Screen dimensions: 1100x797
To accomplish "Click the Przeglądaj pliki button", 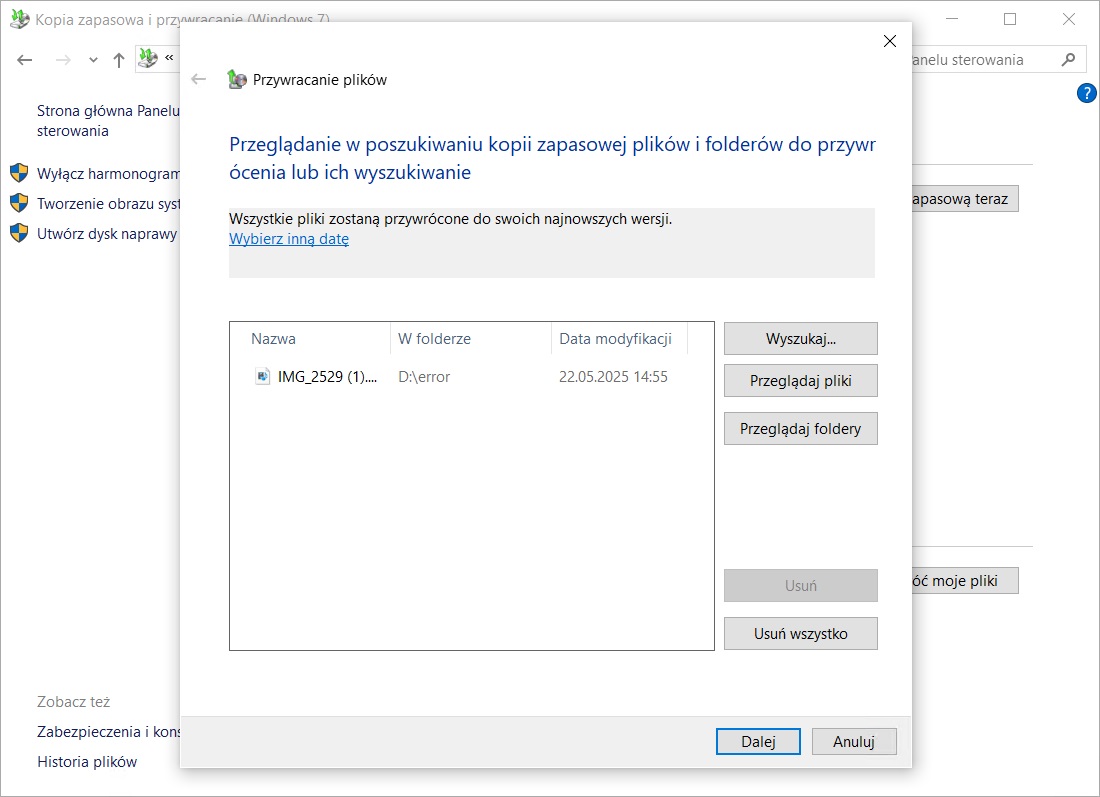I will 800,381.
